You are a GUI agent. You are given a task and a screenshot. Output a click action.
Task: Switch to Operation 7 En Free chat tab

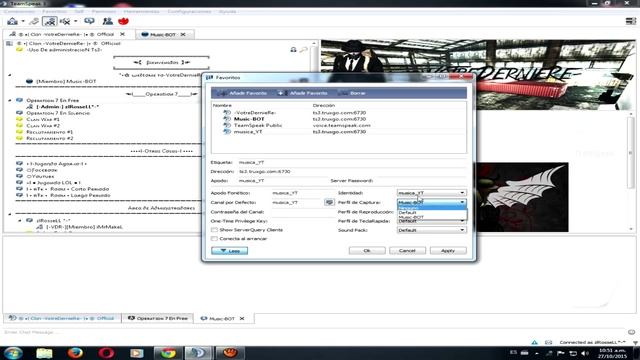coord(158,318)
